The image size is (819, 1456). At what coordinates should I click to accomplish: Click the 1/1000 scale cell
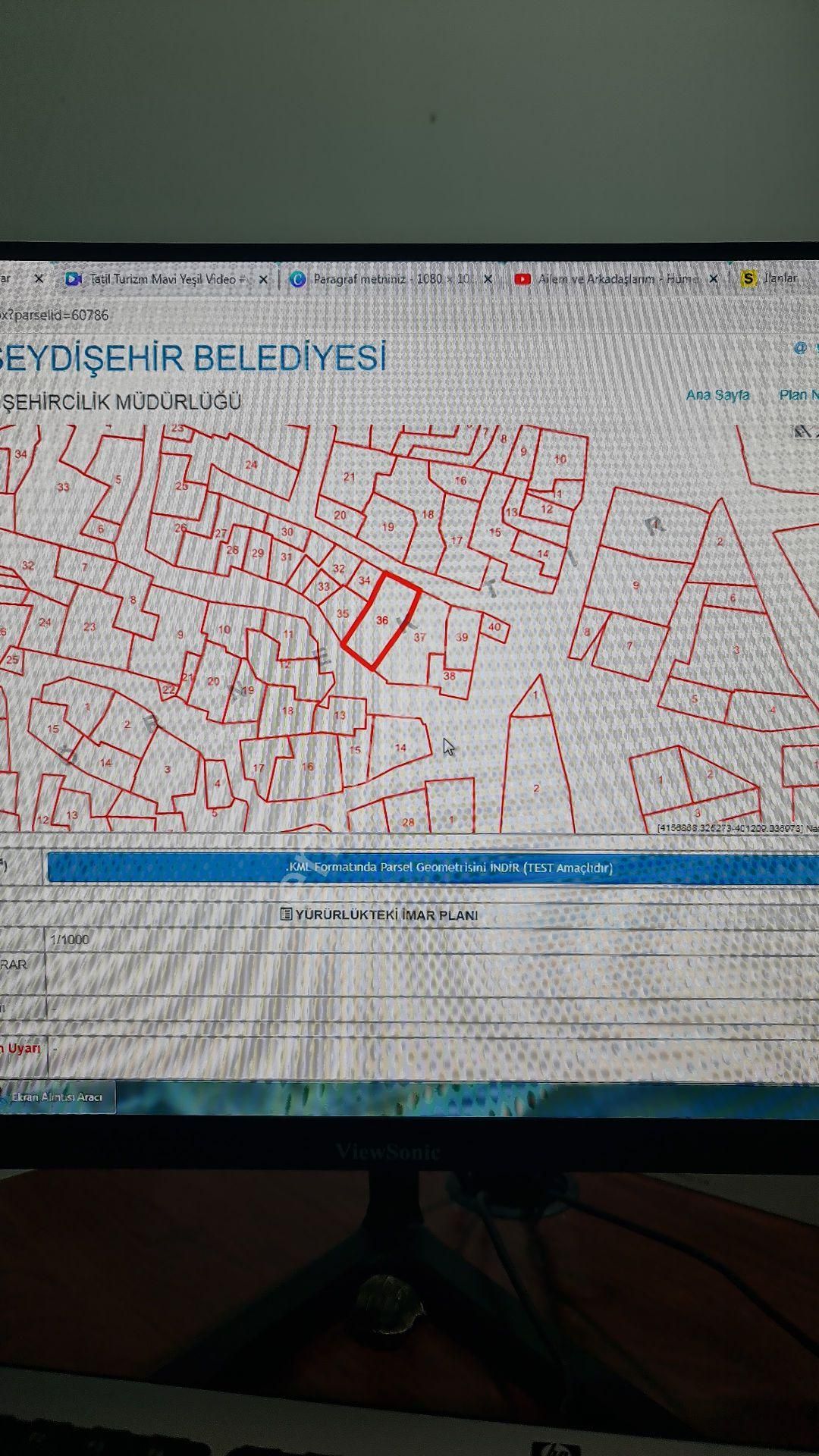(x=69, y=940)
